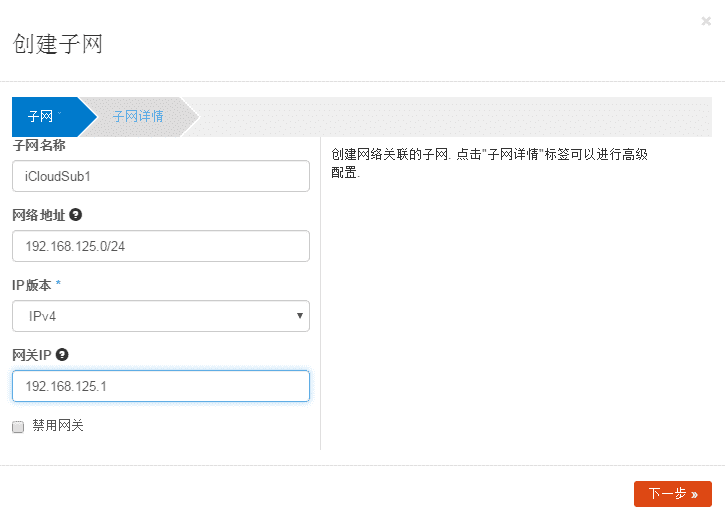Click the 禁用网关 checkbox label text

[x=58, y=426]
